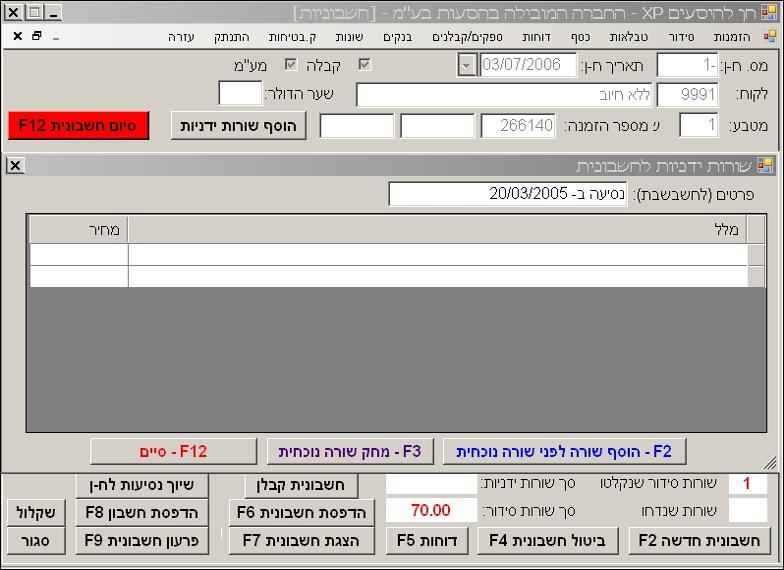Click the menu bar app icon beside הזמנות
Viewport: 784px width, 570px height.
[x=770, y=36]
